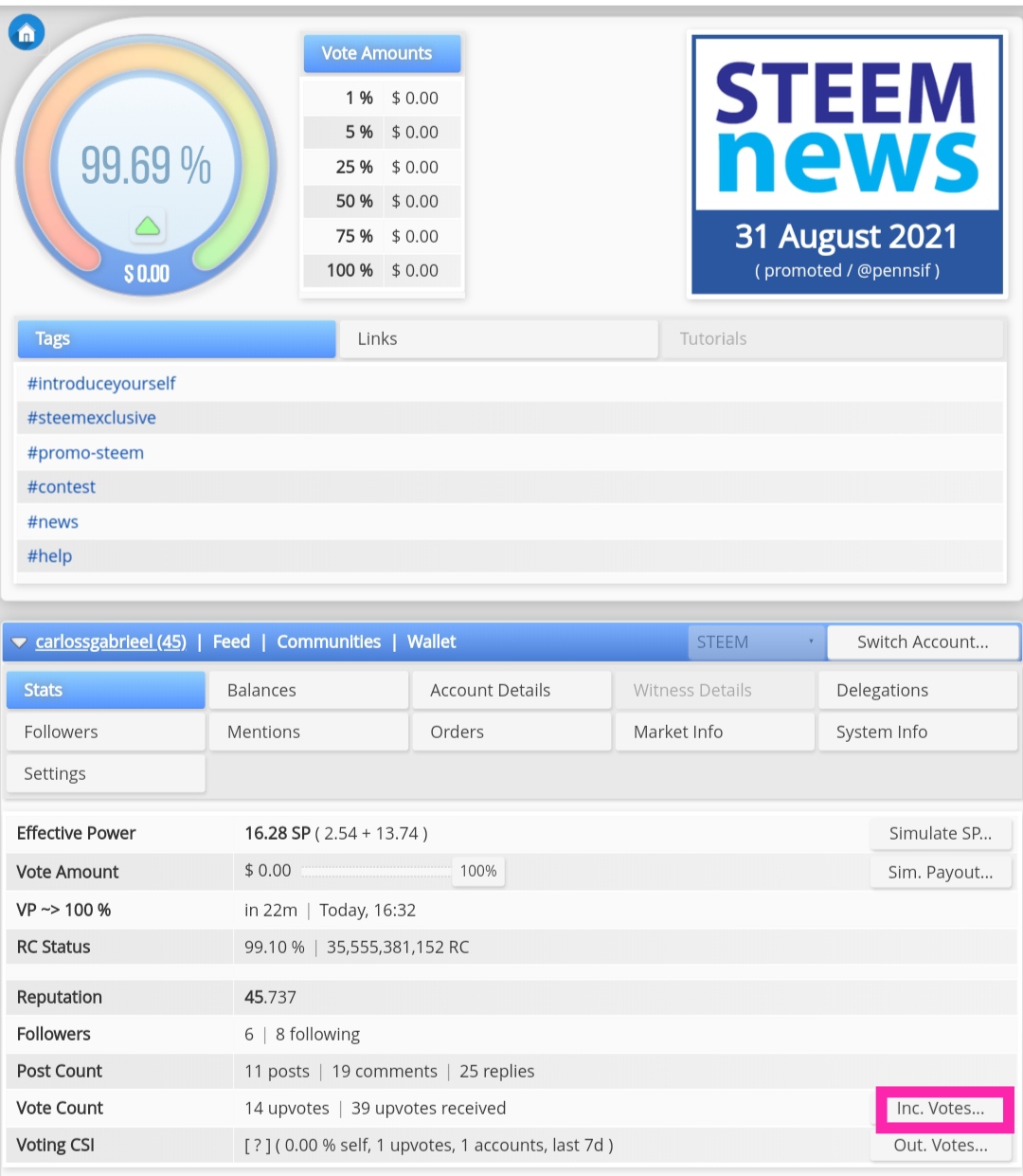The height and width of the screenshot is (1176, 1023).
Task: Open the Followers tab
Action: pos(106,732)
